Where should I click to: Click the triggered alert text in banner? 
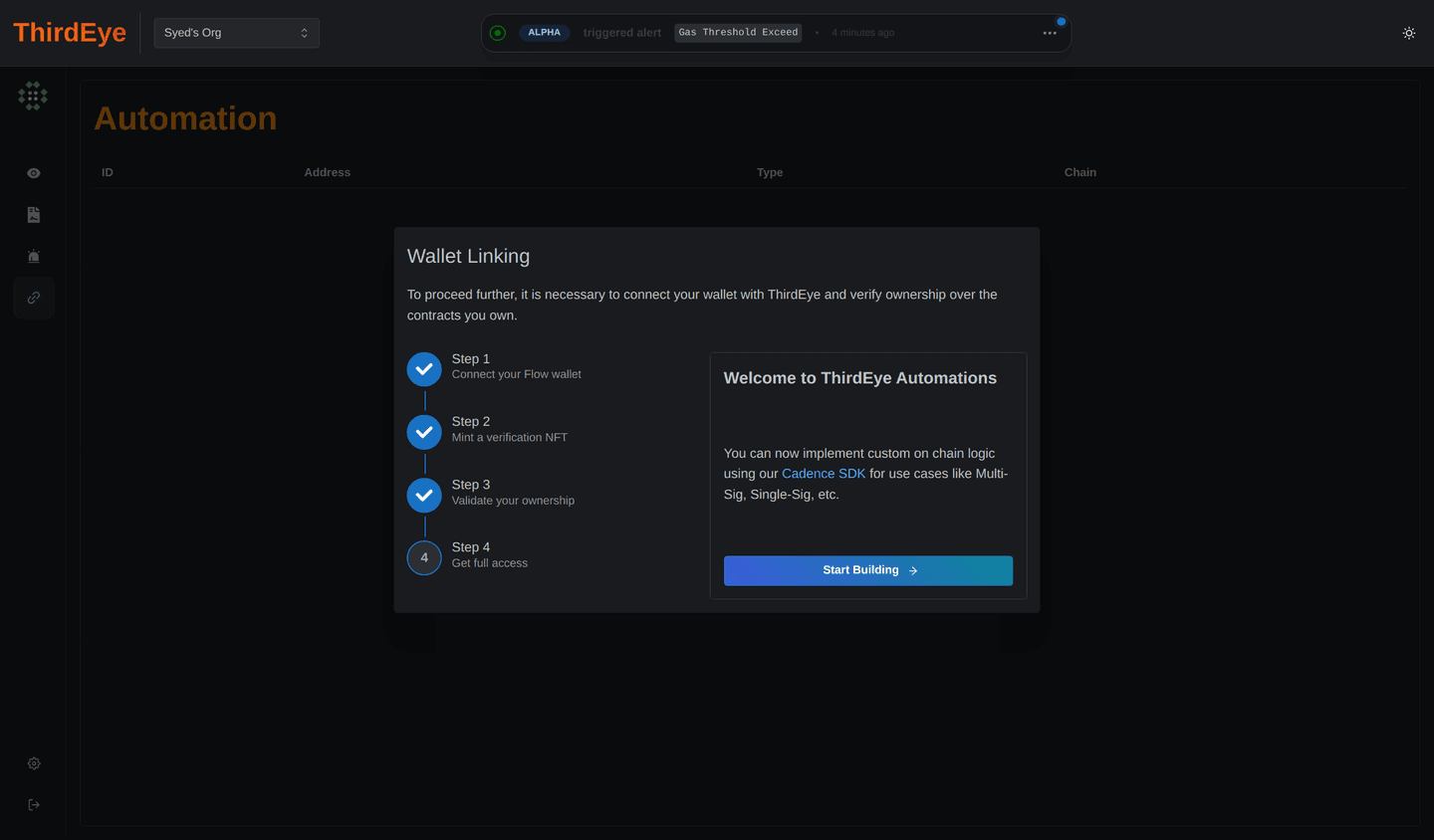click(622, 33)
